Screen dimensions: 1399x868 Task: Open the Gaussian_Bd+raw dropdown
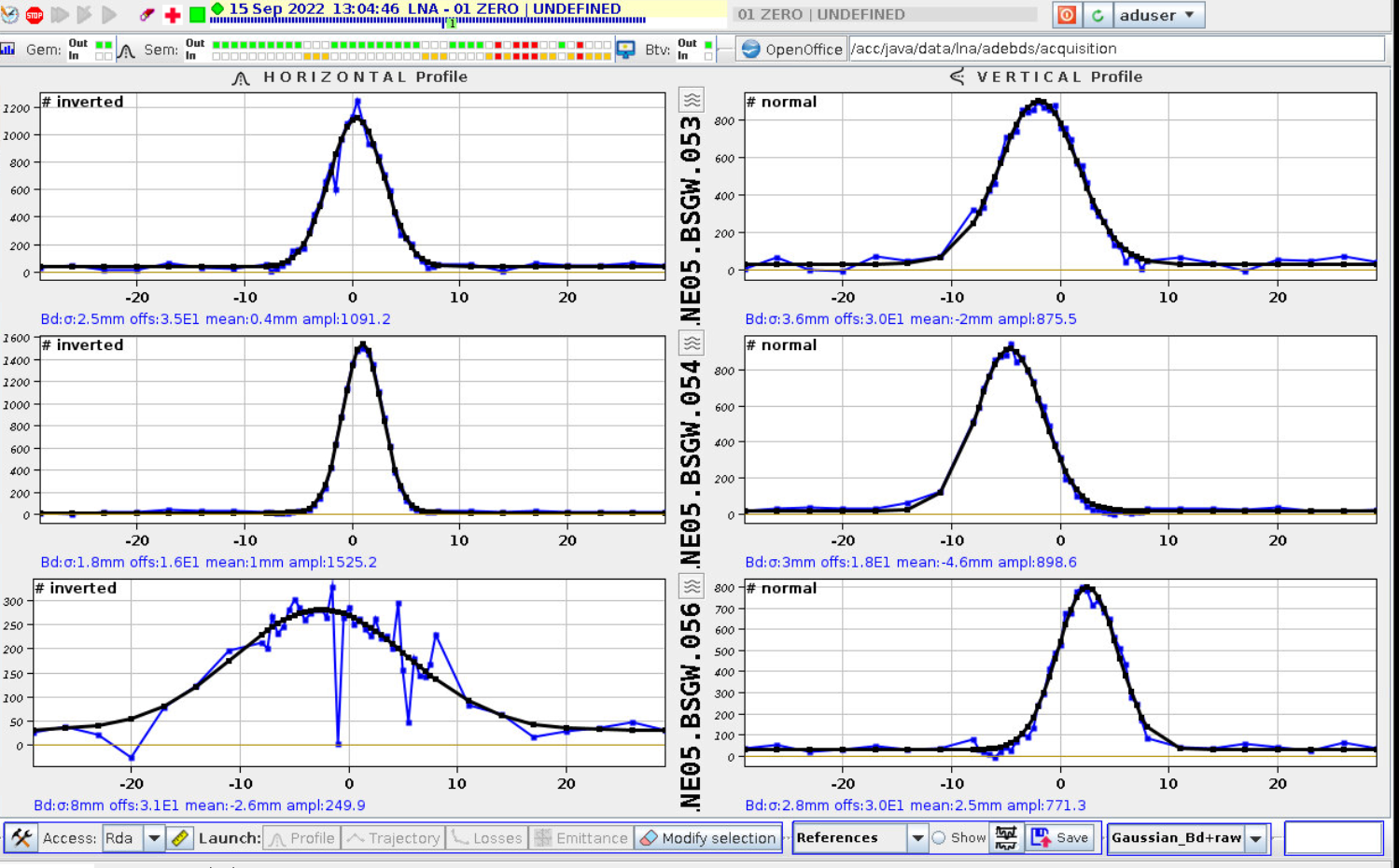click(1188, 838)
